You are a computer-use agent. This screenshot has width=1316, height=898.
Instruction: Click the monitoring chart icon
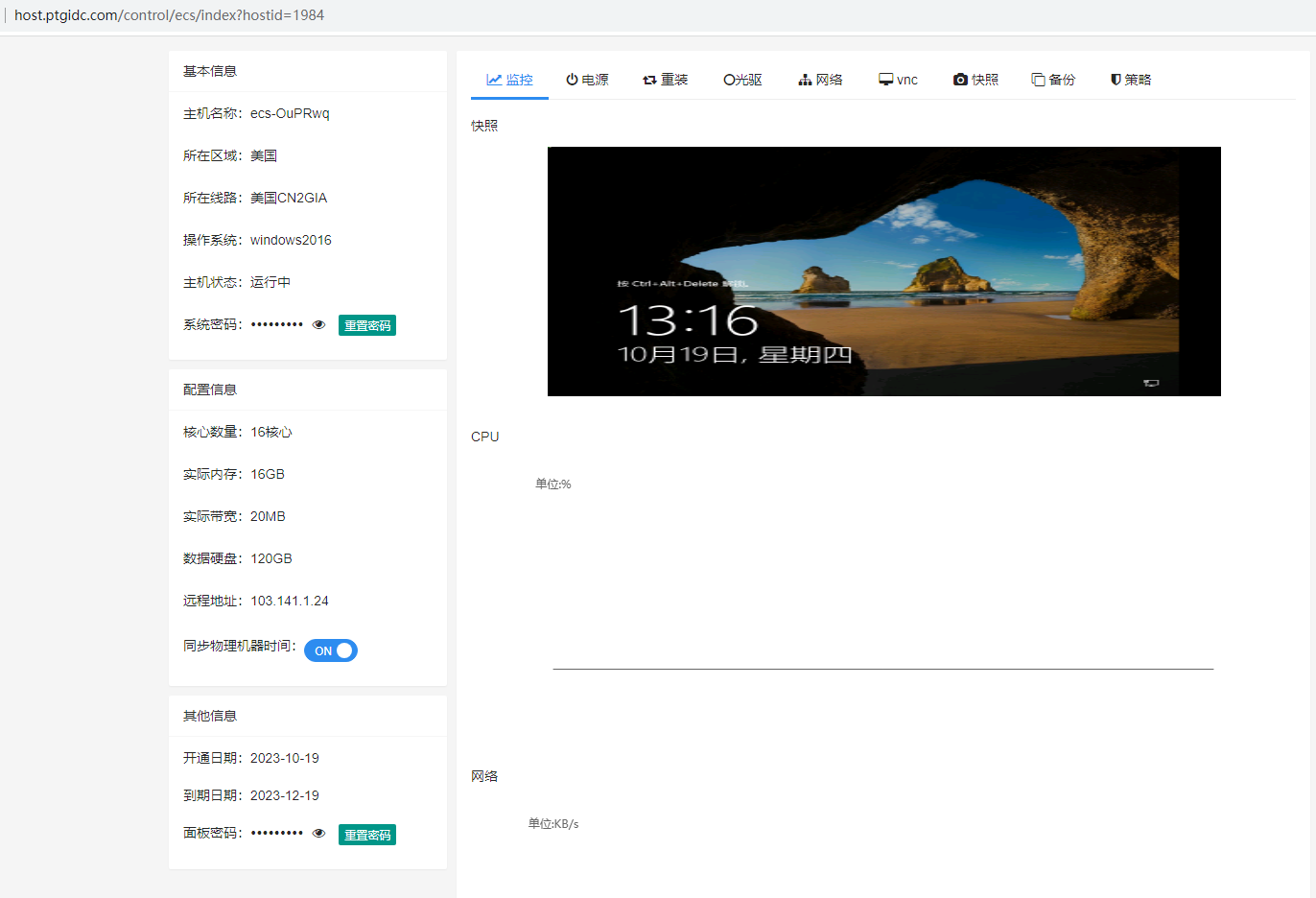tap(494, 80)
